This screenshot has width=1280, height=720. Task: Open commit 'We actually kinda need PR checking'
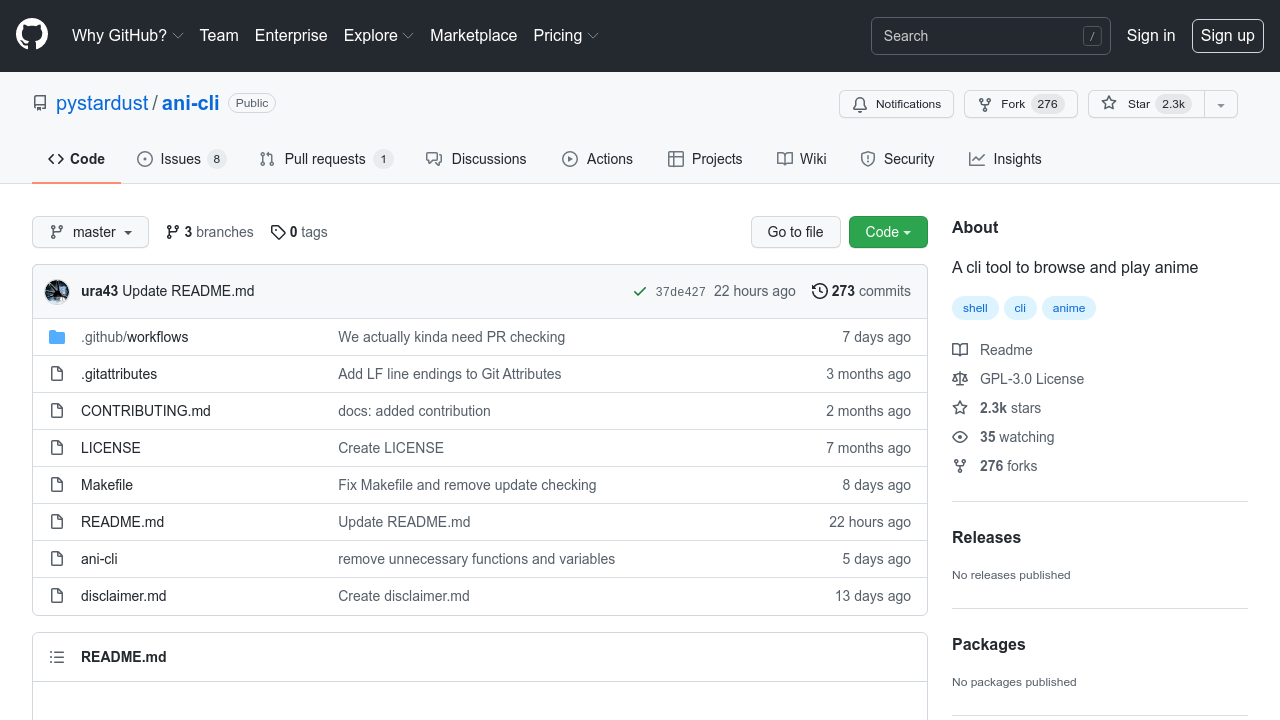(452, 337)
